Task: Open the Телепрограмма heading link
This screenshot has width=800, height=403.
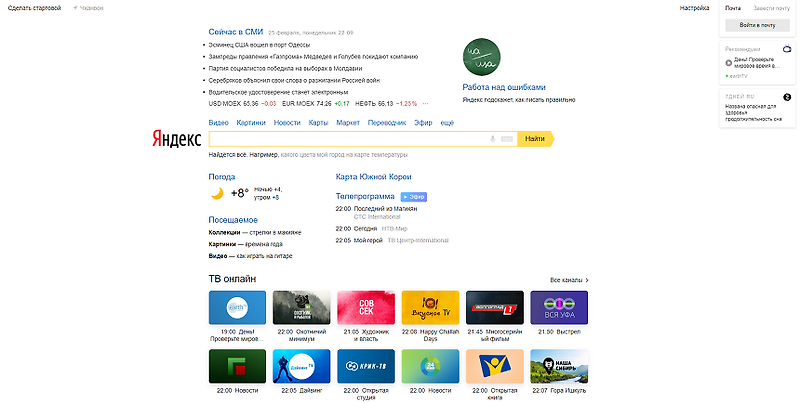Action: click(365, 196)
